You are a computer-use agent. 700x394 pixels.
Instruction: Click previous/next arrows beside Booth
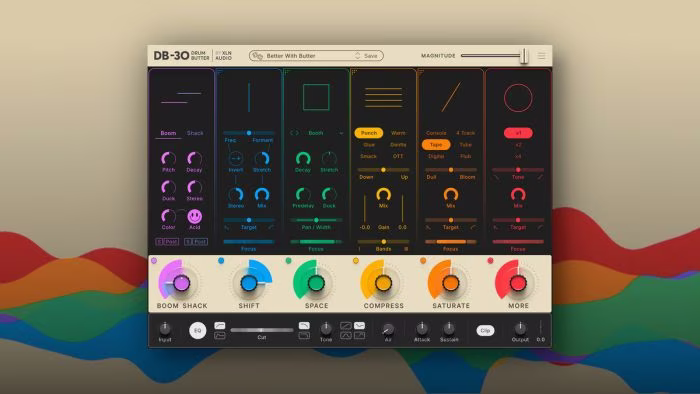(x=294, y=133)
